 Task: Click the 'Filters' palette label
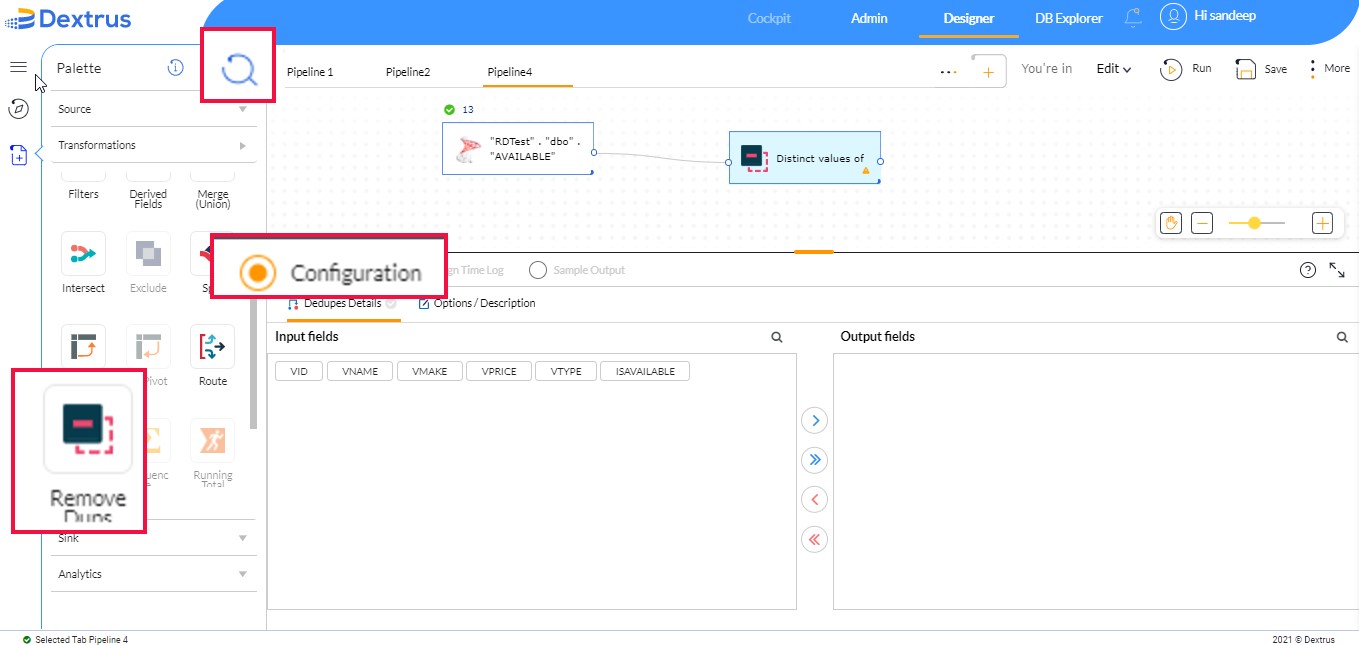point(83,194)
